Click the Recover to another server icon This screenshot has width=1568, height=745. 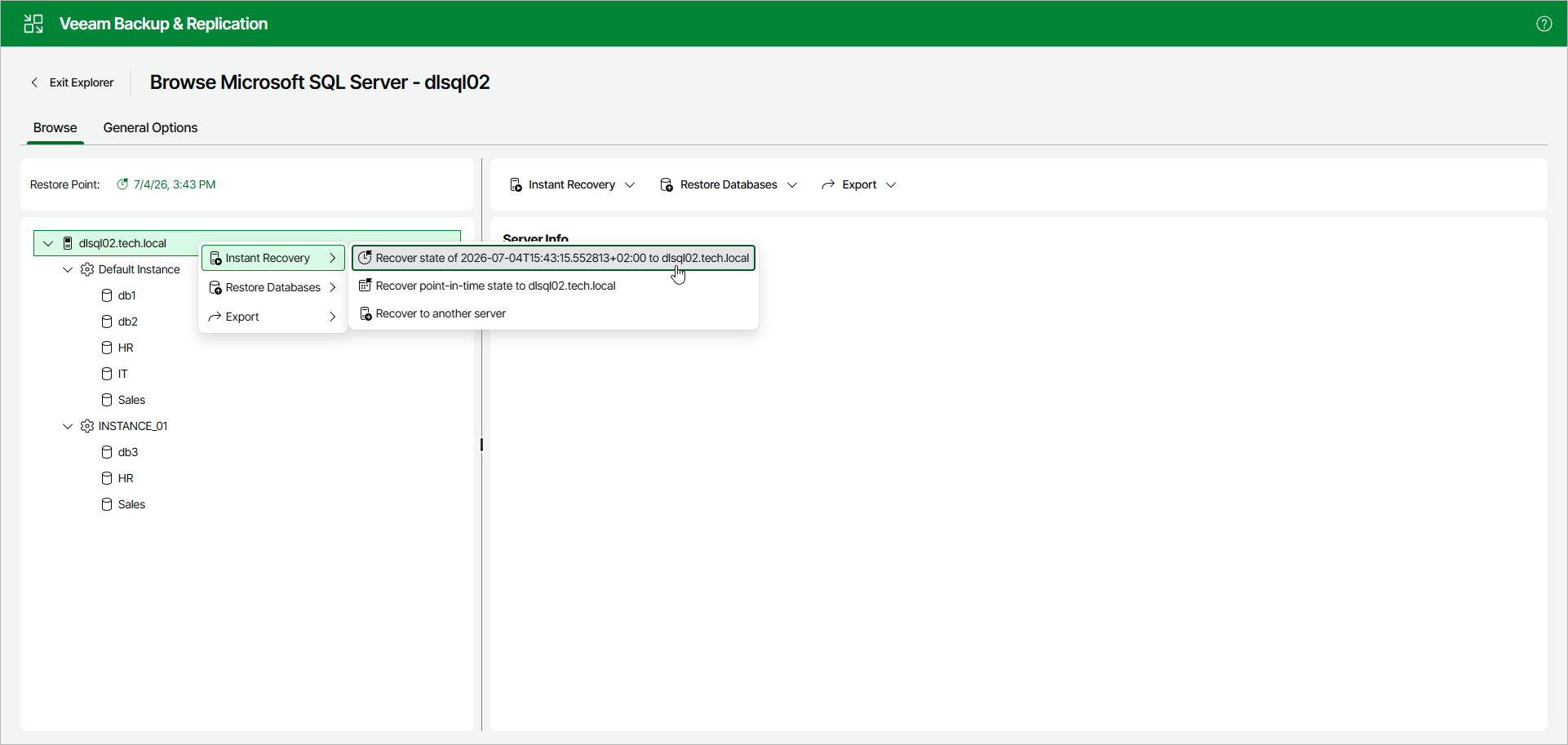[365, 313]
